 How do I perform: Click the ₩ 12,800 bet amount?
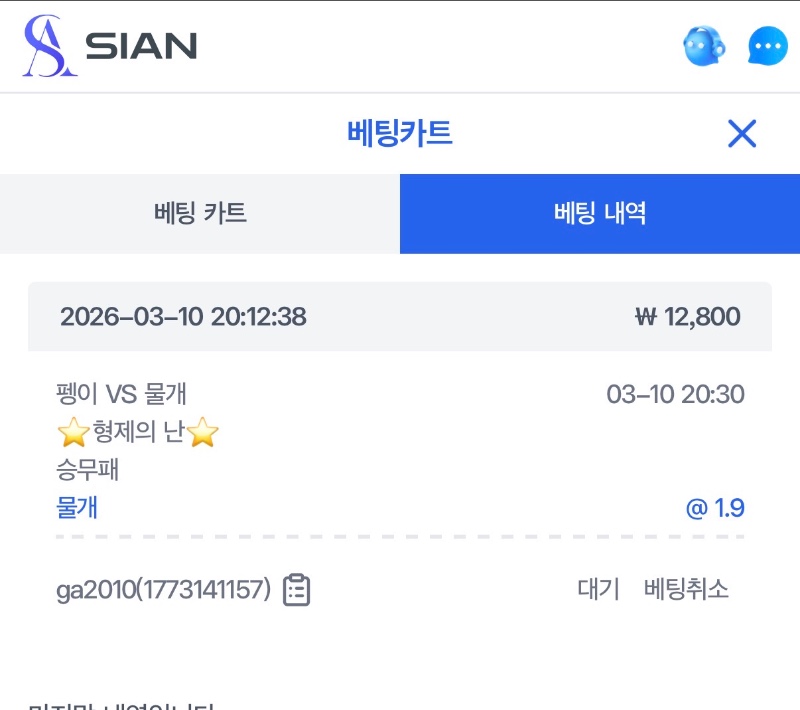[688, 317]
